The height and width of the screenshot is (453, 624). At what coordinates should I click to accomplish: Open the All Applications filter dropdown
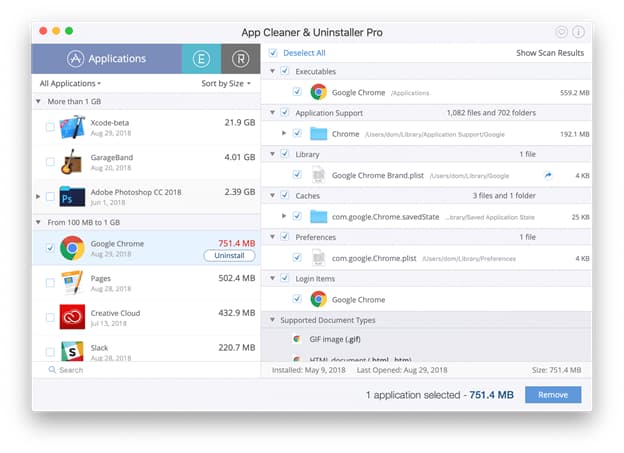click(x=70, y=84)
